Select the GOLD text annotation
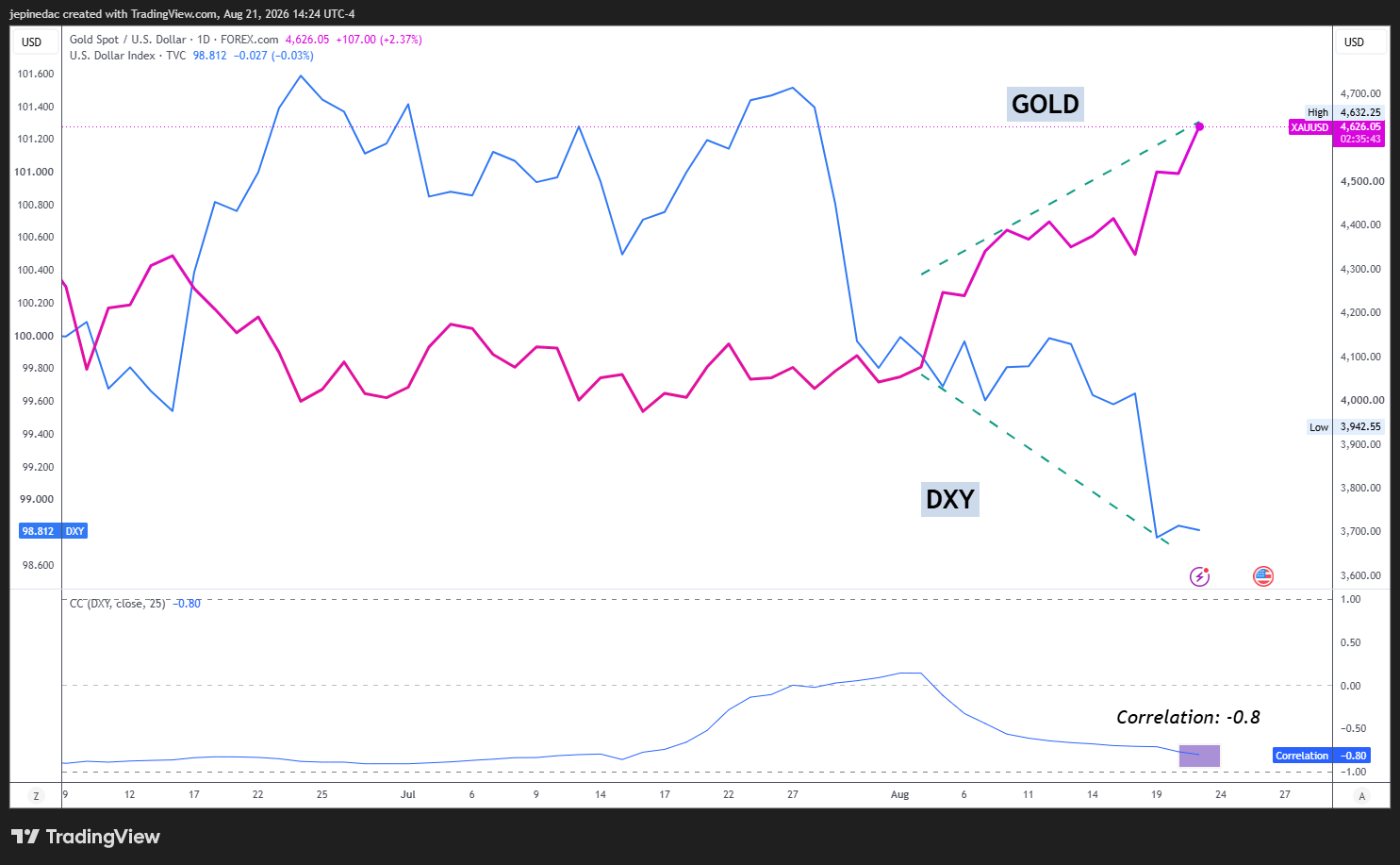Image resolution: width=1400 pixels, height=865 pixels. tap(1046, 104)
